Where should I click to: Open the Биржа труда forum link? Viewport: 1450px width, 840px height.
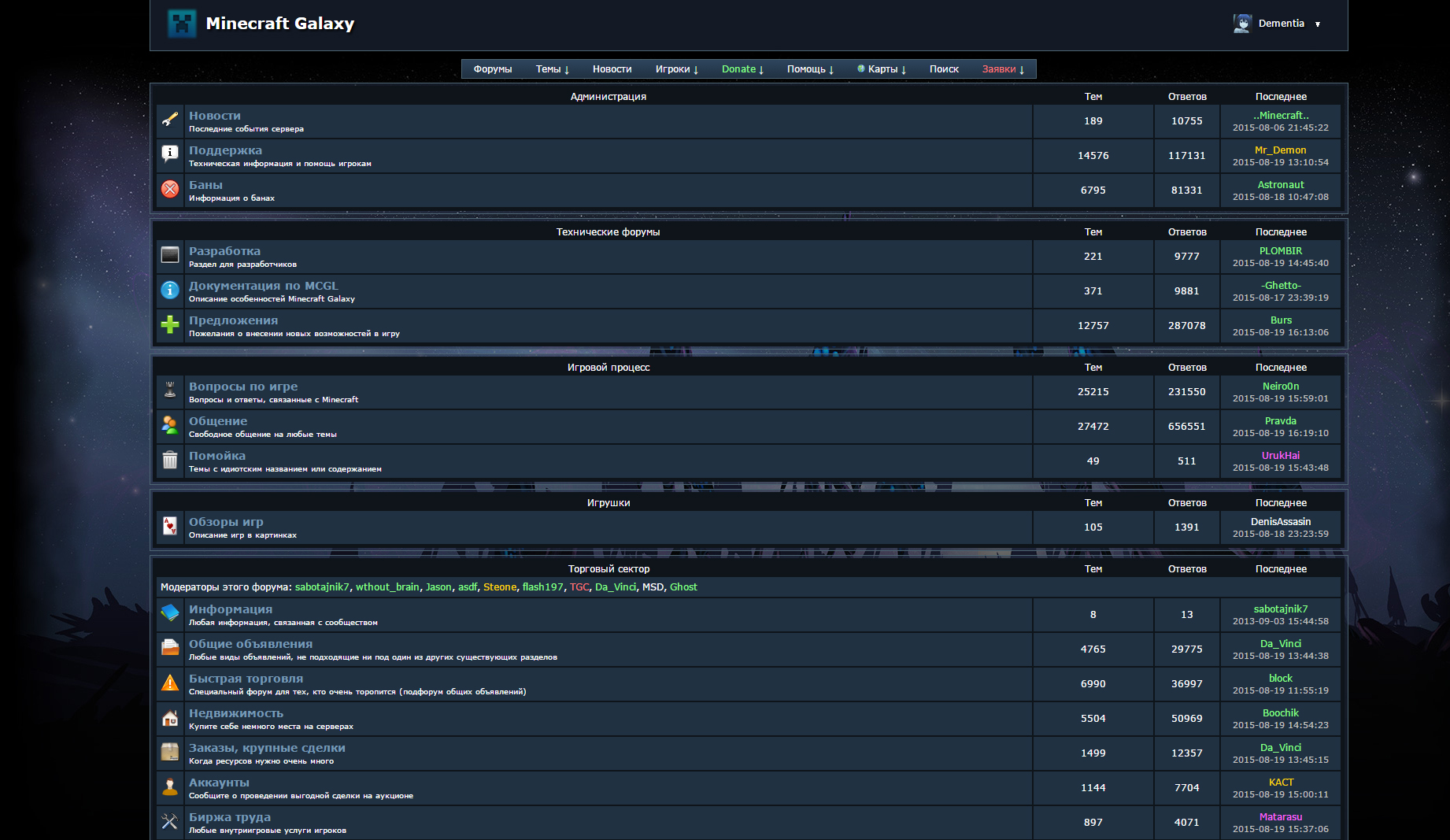[x=230, y=817]
